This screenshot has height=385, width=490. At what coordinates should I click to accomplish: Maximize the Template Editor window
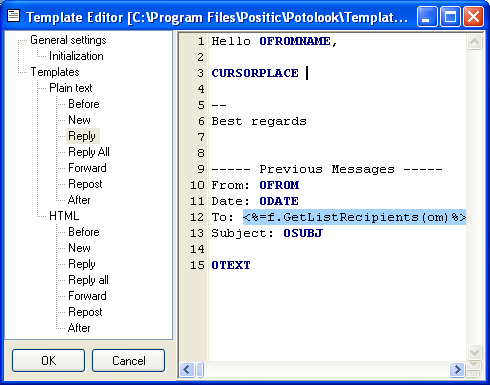450,17
